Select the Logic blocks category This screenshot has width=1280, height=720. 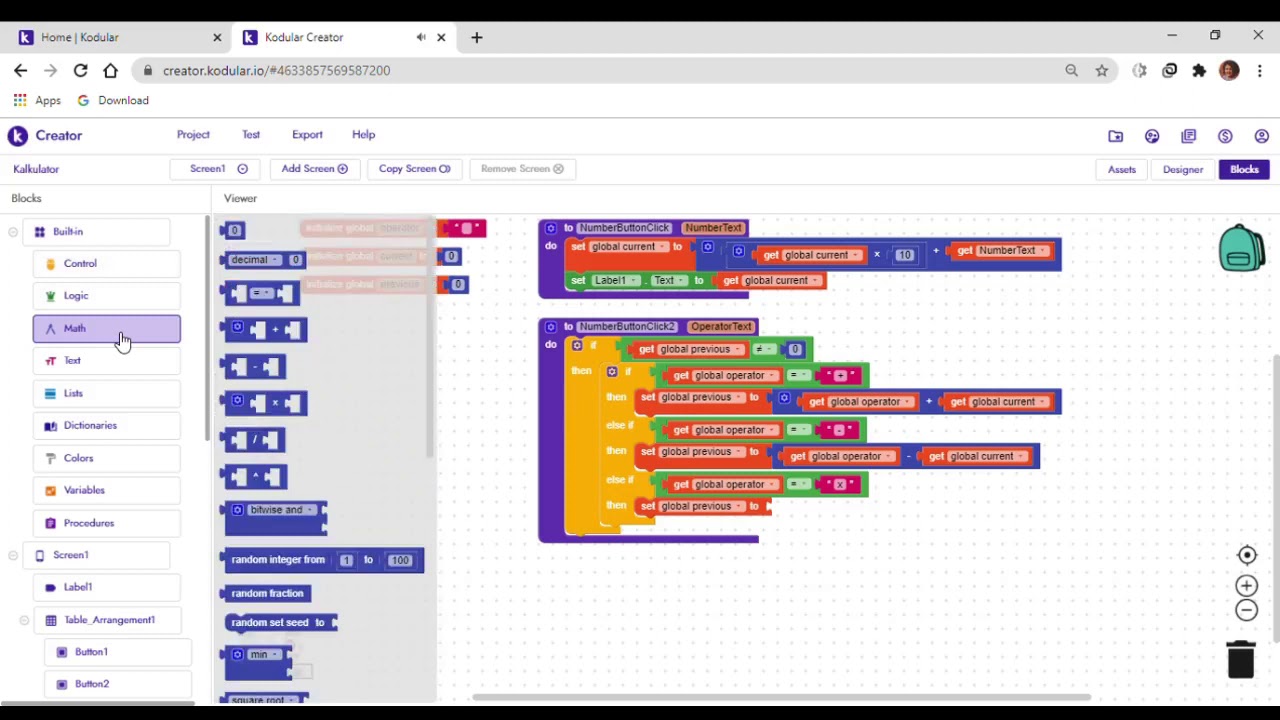coord(107,296)
